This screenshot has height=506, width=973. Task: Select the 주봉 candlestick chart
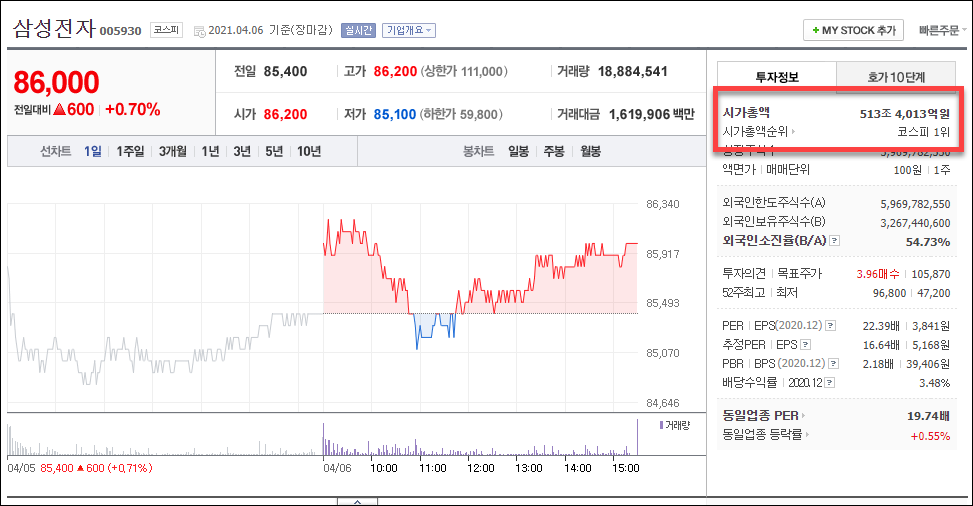coord(554,151)
